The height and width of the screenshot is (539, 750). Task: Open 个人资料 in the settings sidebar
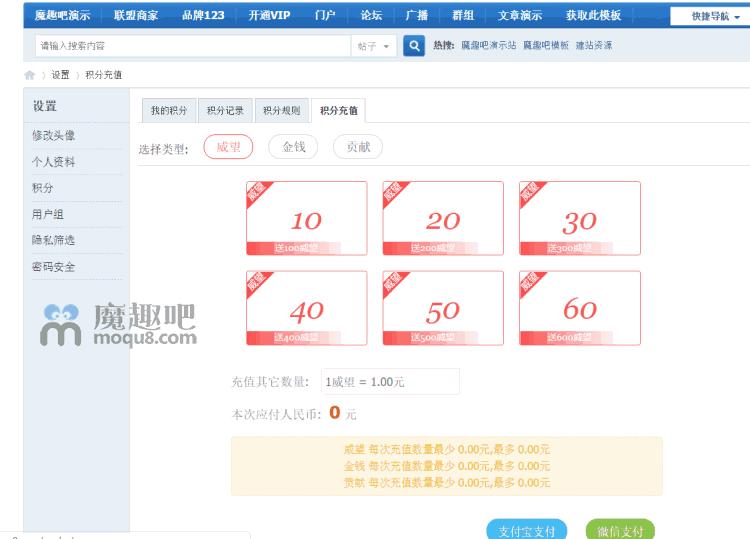click(53, 162)
